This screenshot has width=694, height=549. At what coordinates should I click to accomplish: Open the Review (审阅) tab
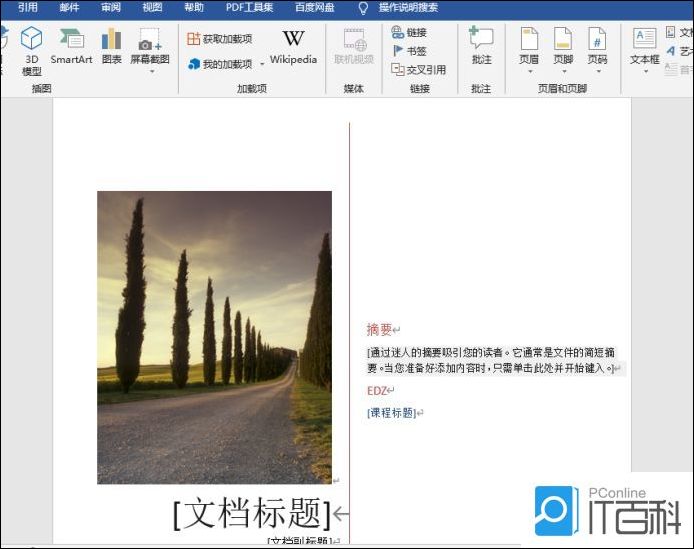pos(111,8)
